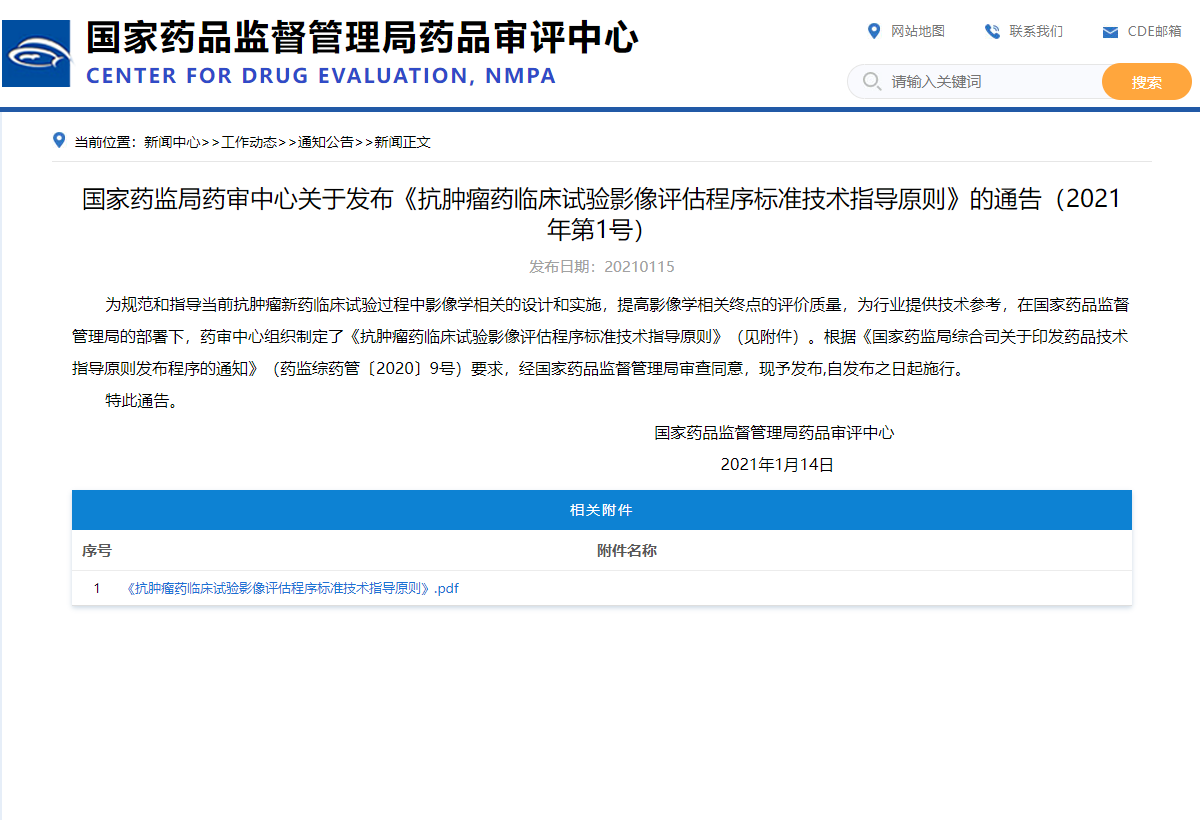This screenshot has height=820, width=1200.
Task: Click the location pin icon before 当前位置
Action: tap(59, 141)
